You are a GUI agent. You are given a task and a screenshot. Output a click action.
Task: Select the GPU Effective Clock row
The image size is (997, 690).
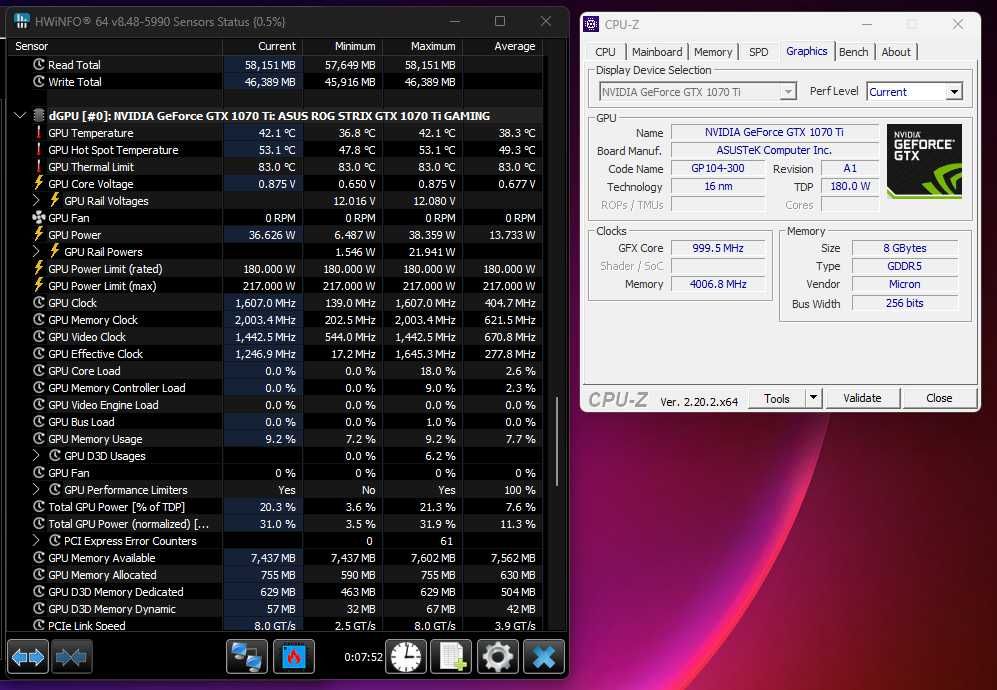(x=275, y=354)
